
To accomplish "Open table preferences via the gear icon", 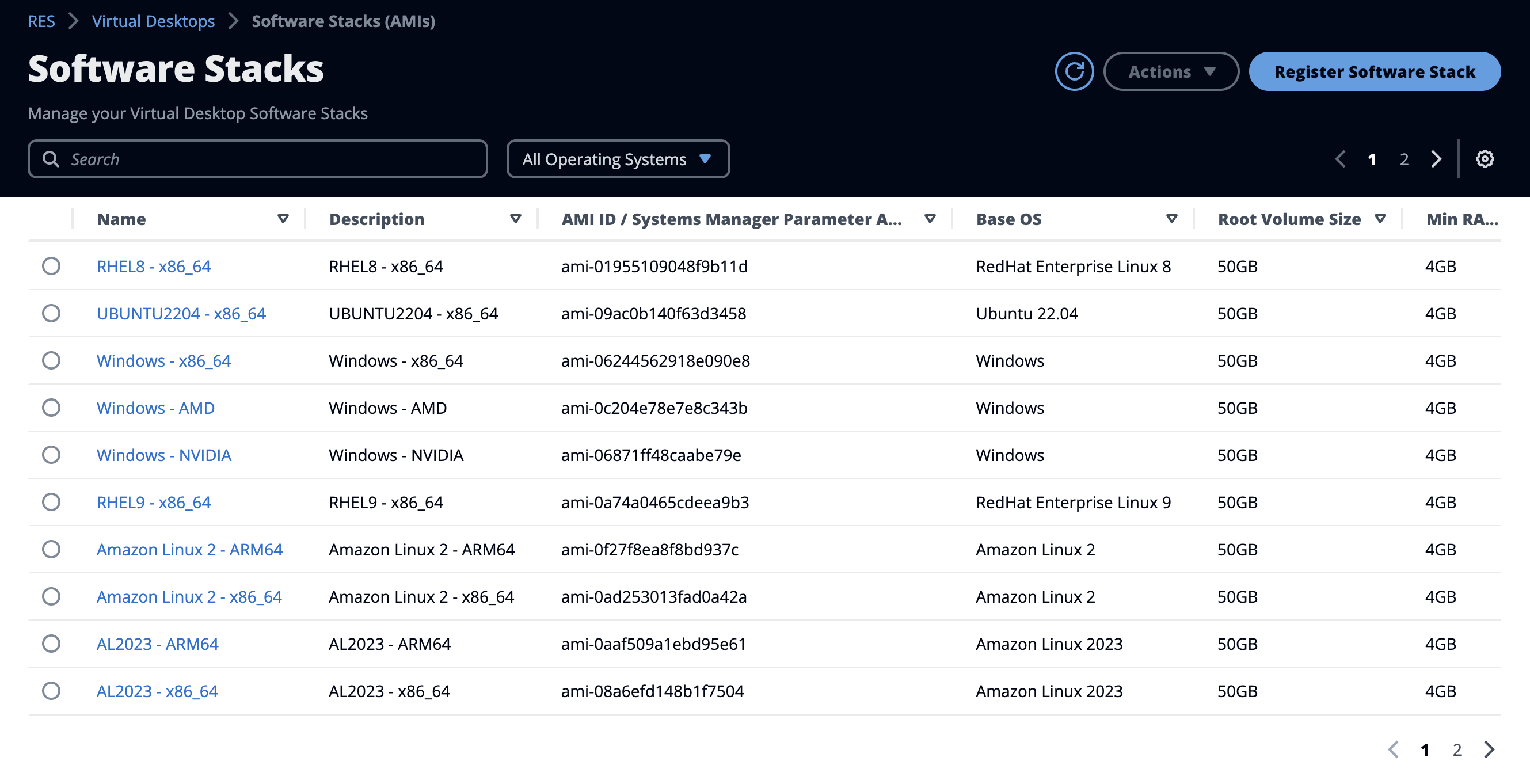I will pos(1485,158).
